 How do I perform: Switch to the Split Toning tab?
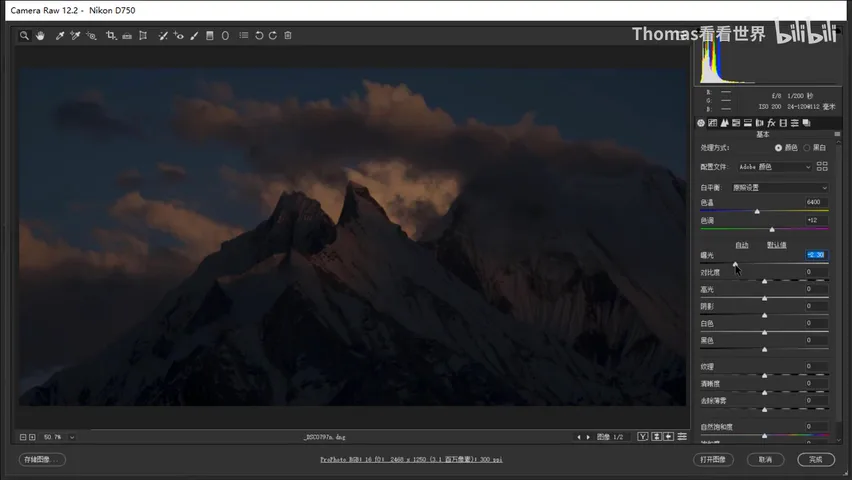[748, 123]
